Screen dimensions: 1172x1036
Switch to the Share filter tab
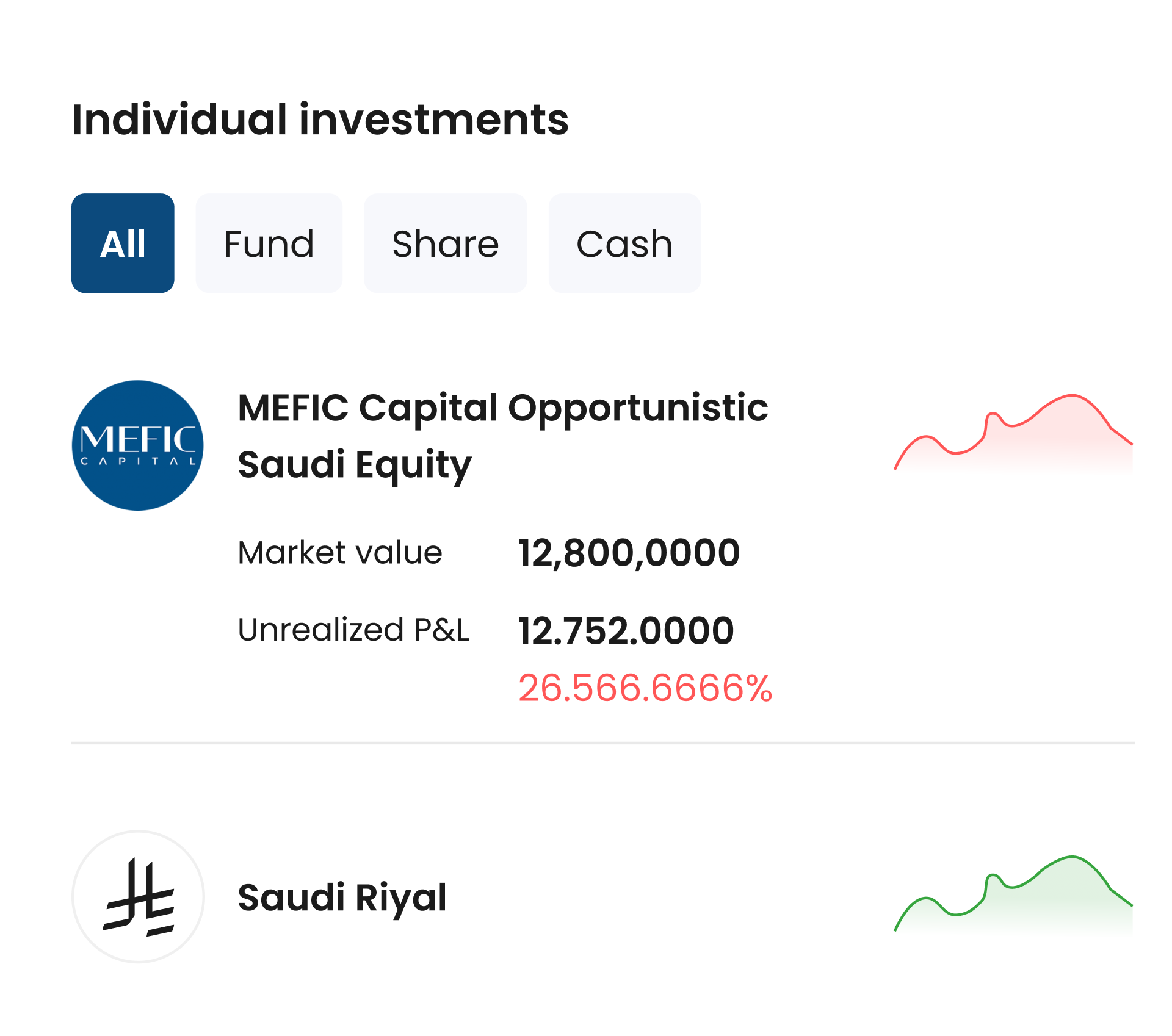pyautogui.click(x=445, y=243)
